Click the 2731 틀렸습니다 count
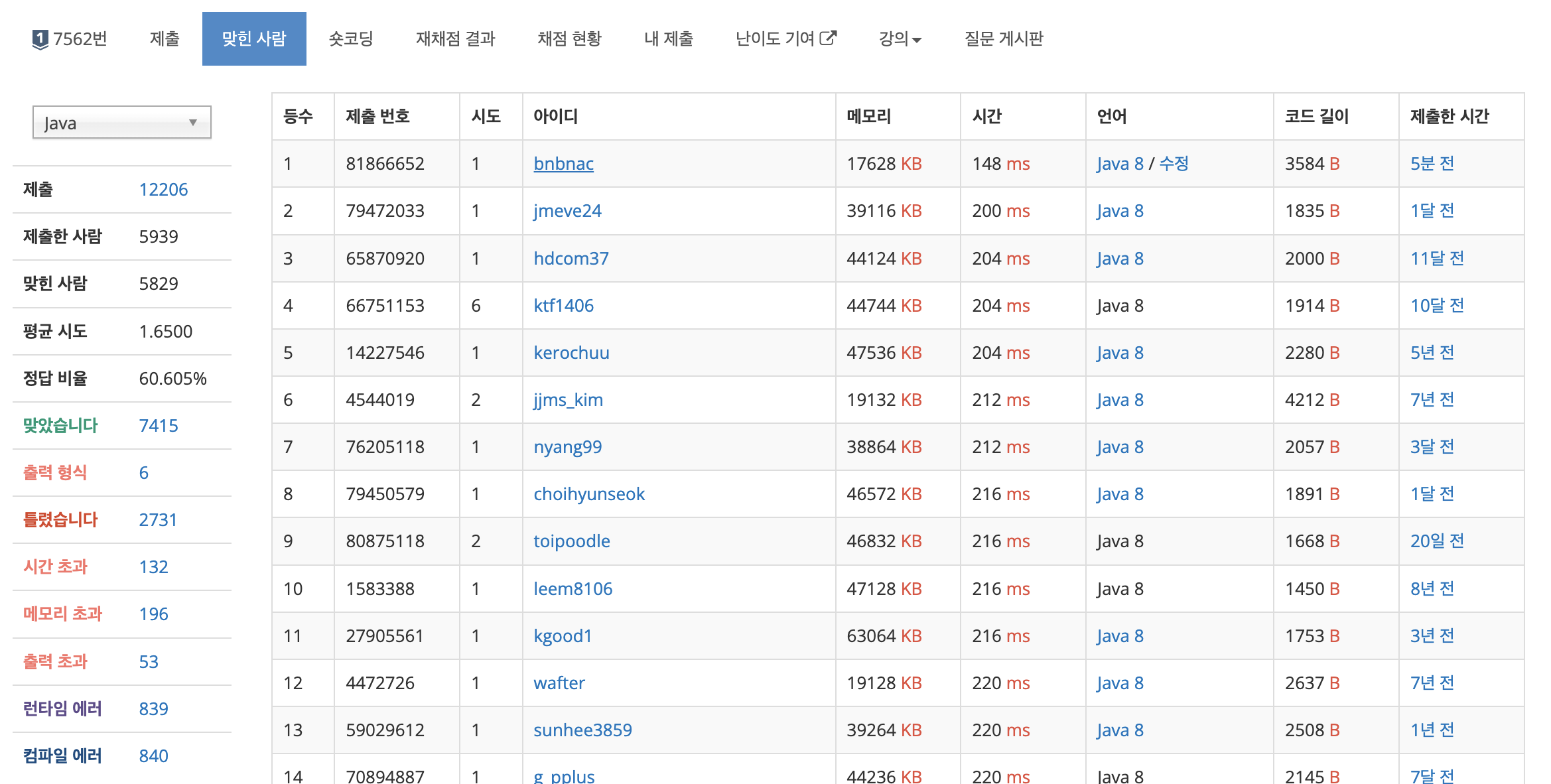The image size is (1551, 784). pos(158,520)
